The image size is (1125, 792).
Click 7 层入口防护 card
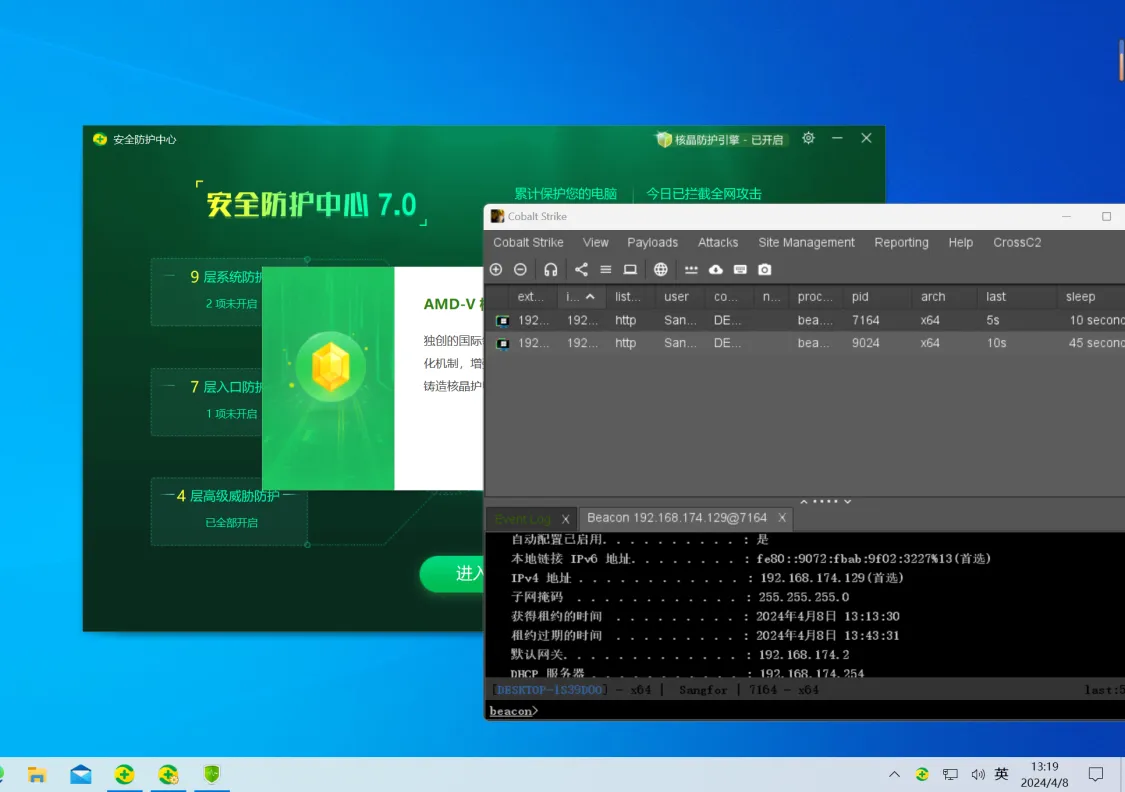[x=207, y=402]
